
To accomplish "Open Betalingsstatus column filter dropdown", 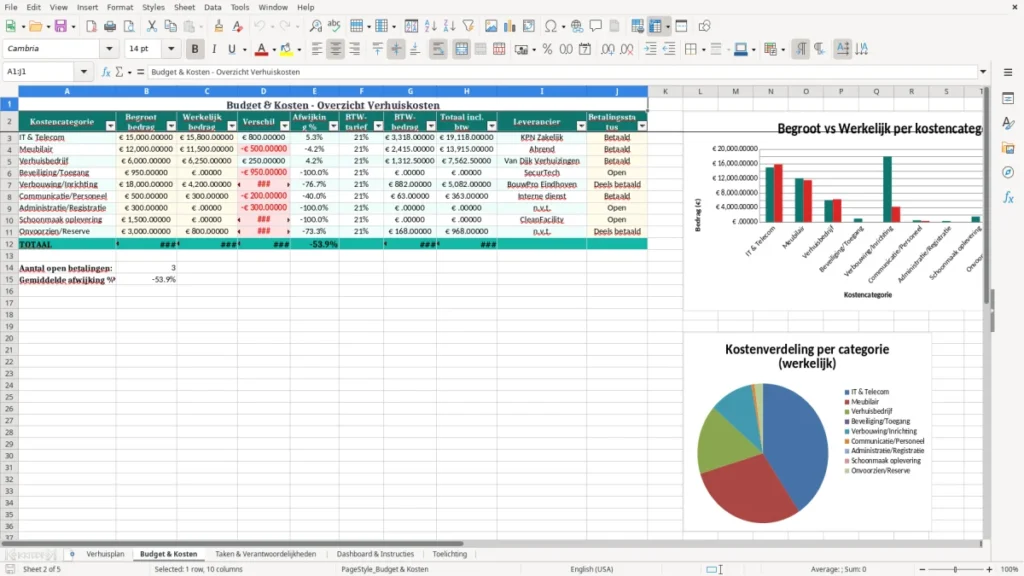I will click(642, 126).
